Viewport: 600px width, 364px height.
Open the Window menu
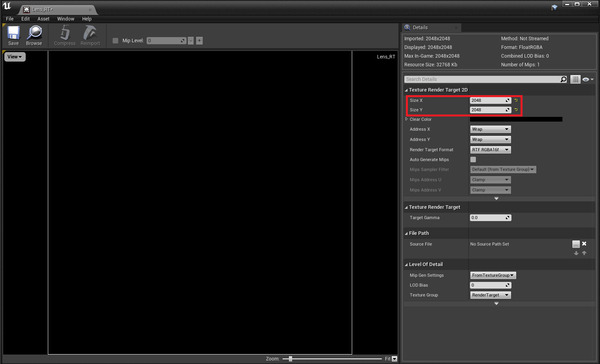click(x=65, y=19)
